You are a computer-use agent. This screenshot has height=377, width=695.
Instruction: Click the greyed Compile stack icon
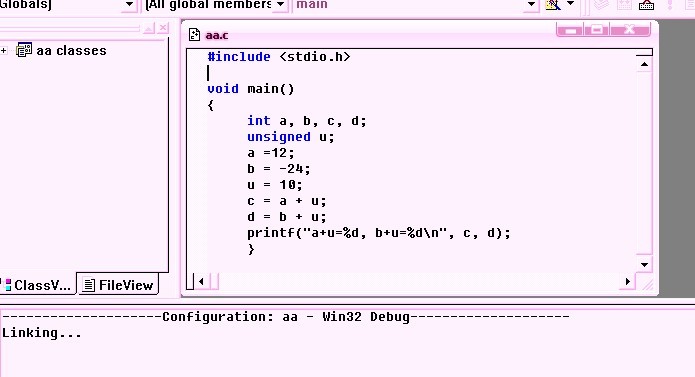tap(601, 4)
